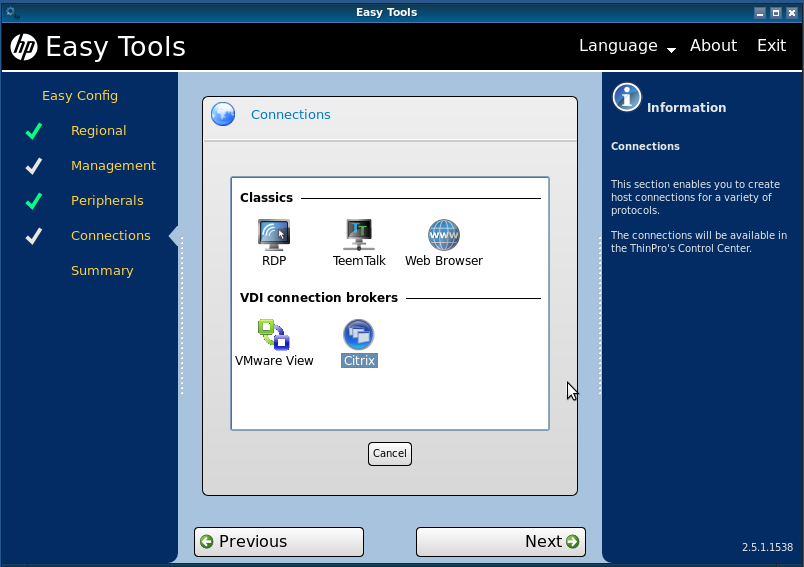The image size is (804, 567).
Task: Go to the Management step
Action: coord(113,166)
